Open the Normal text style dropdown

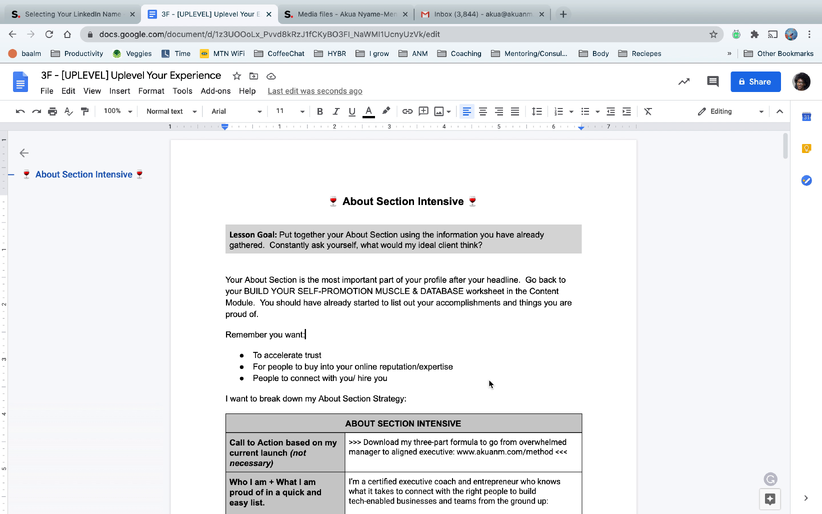171,111
